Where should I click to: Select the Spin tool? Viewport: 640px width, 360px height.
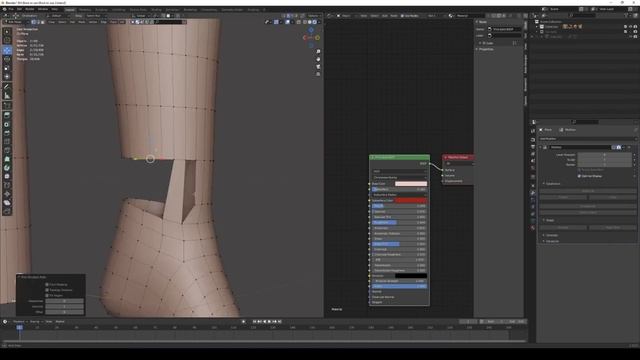pyautogui.click(x=7, y=167)
